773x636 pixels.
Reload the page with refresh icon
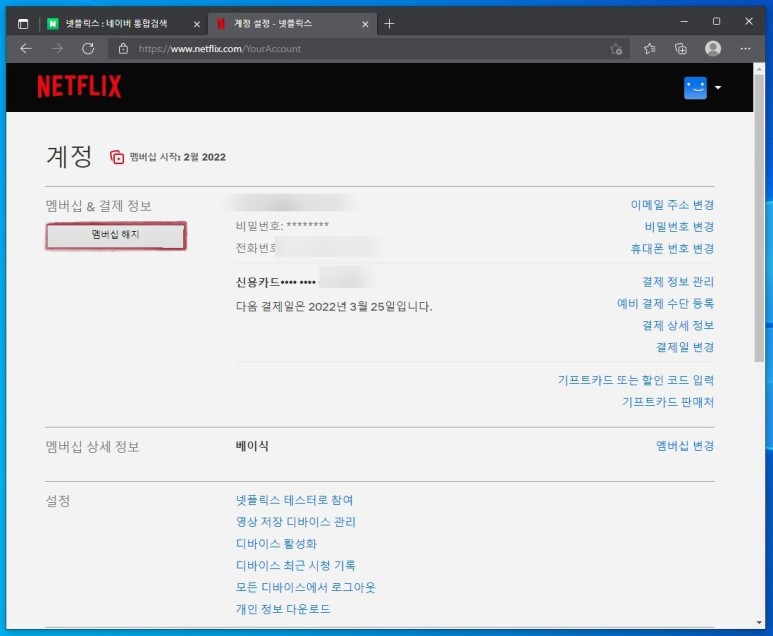click(x=88, y=48)
